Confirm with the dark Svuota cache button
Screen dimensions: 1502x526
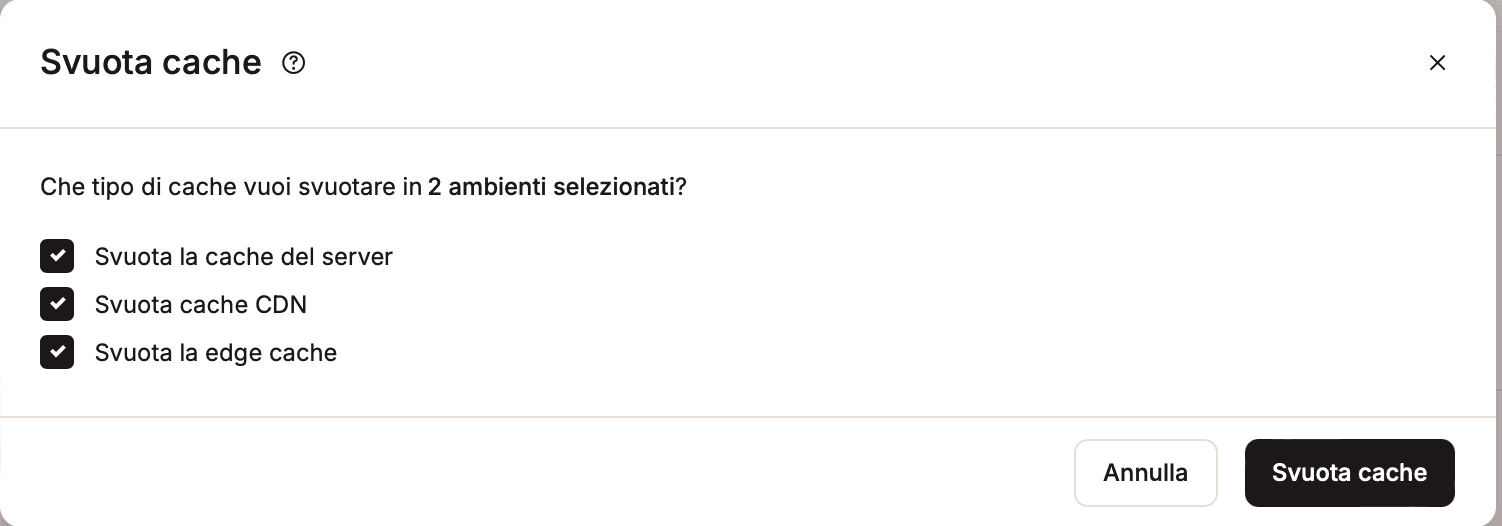(1349, 473)
